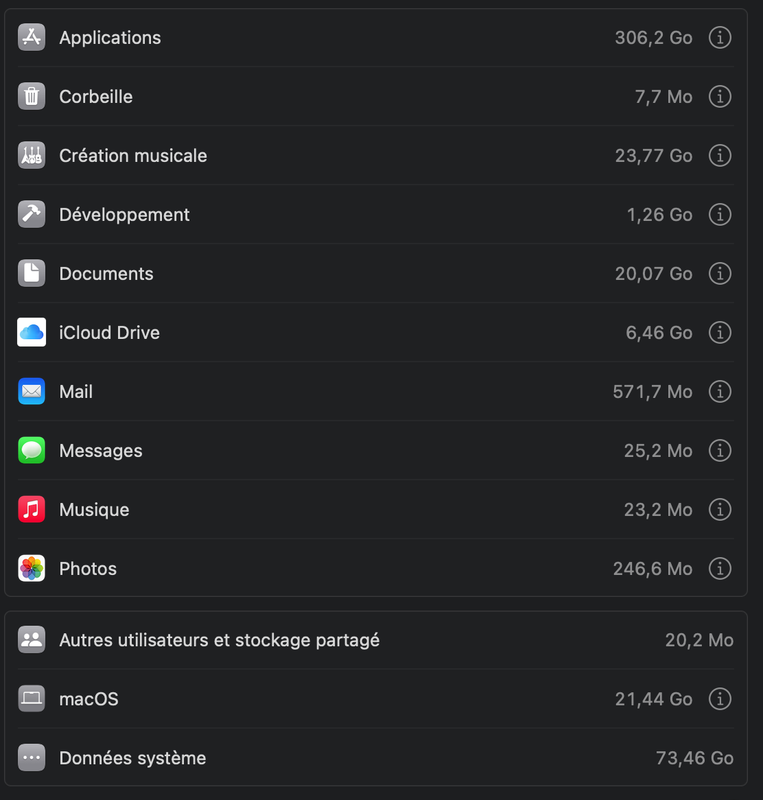Show info details for Corbeille

tap(719, 97)
